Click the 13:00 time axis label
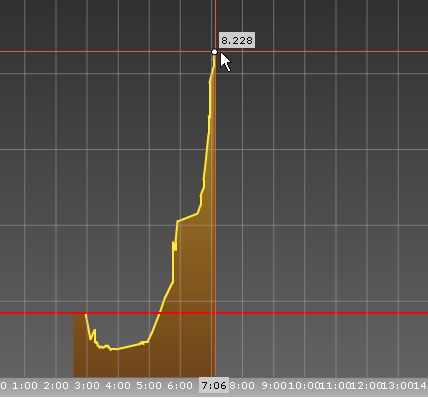The image size is (428, 398). coord(397,386)
